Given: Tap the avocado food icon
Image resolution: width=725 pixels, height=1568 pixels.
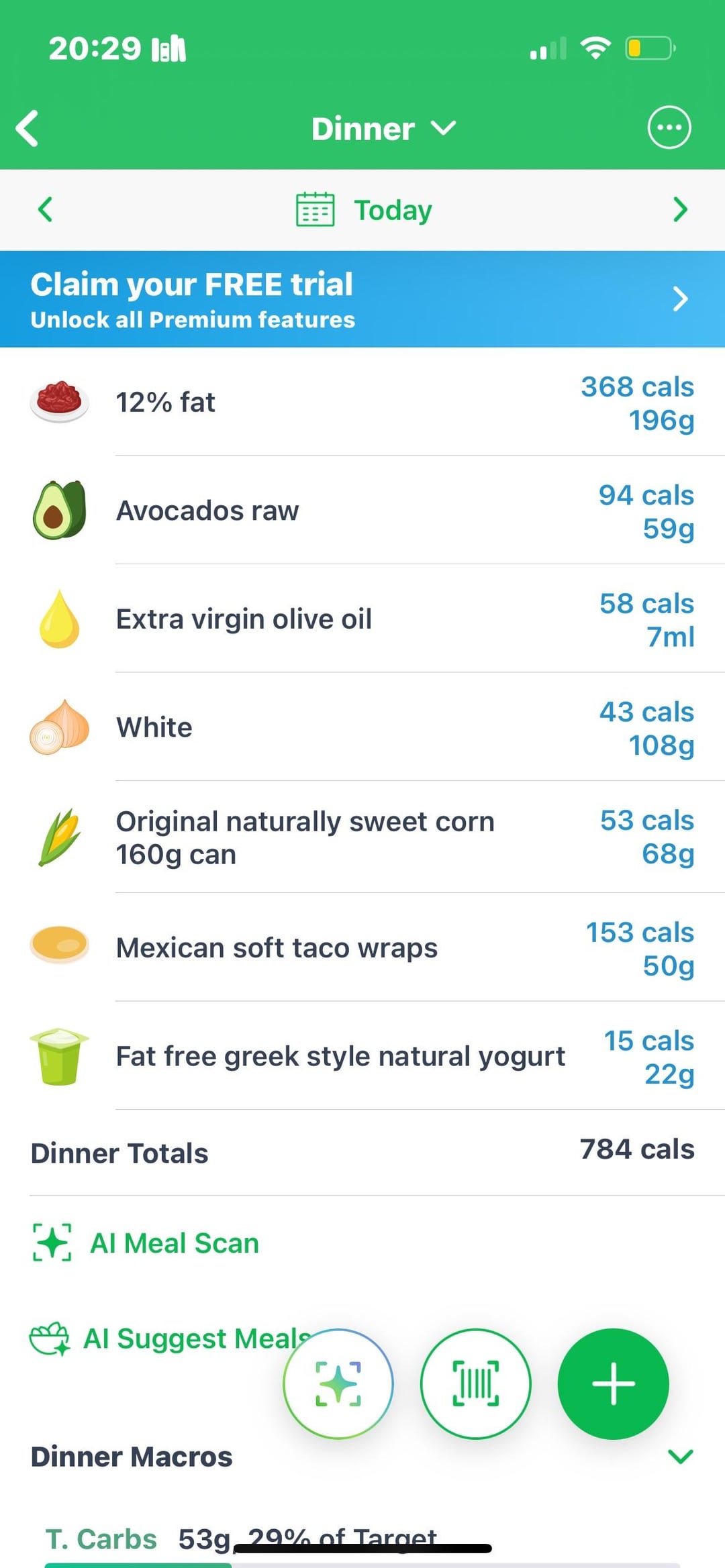Looking at the screenshot, I should 59,511.
